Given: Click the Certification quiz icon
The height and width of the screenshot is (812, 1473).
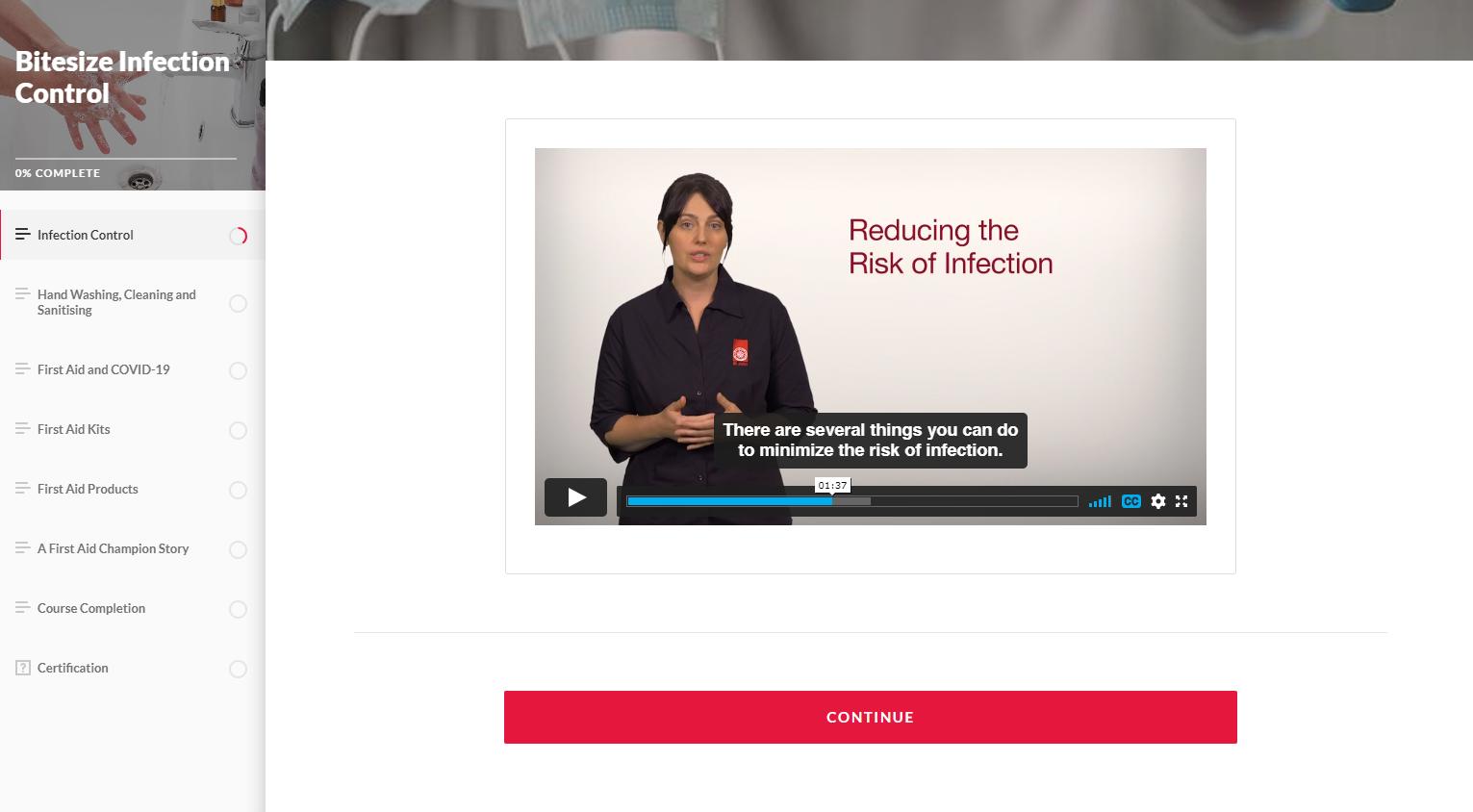Looking at the screenshot, I should (x=23, y=668).
